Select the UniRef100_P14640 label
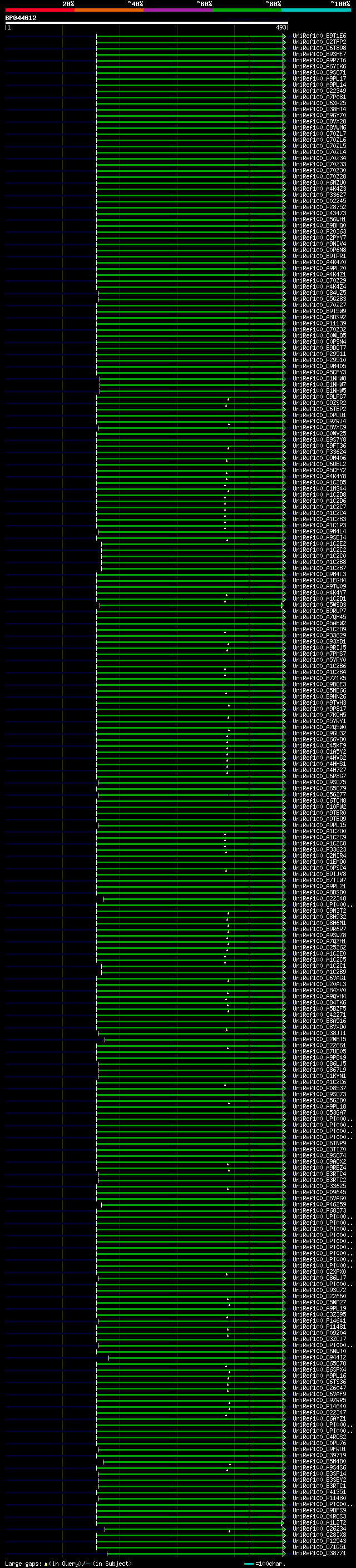 point(319,1407)
